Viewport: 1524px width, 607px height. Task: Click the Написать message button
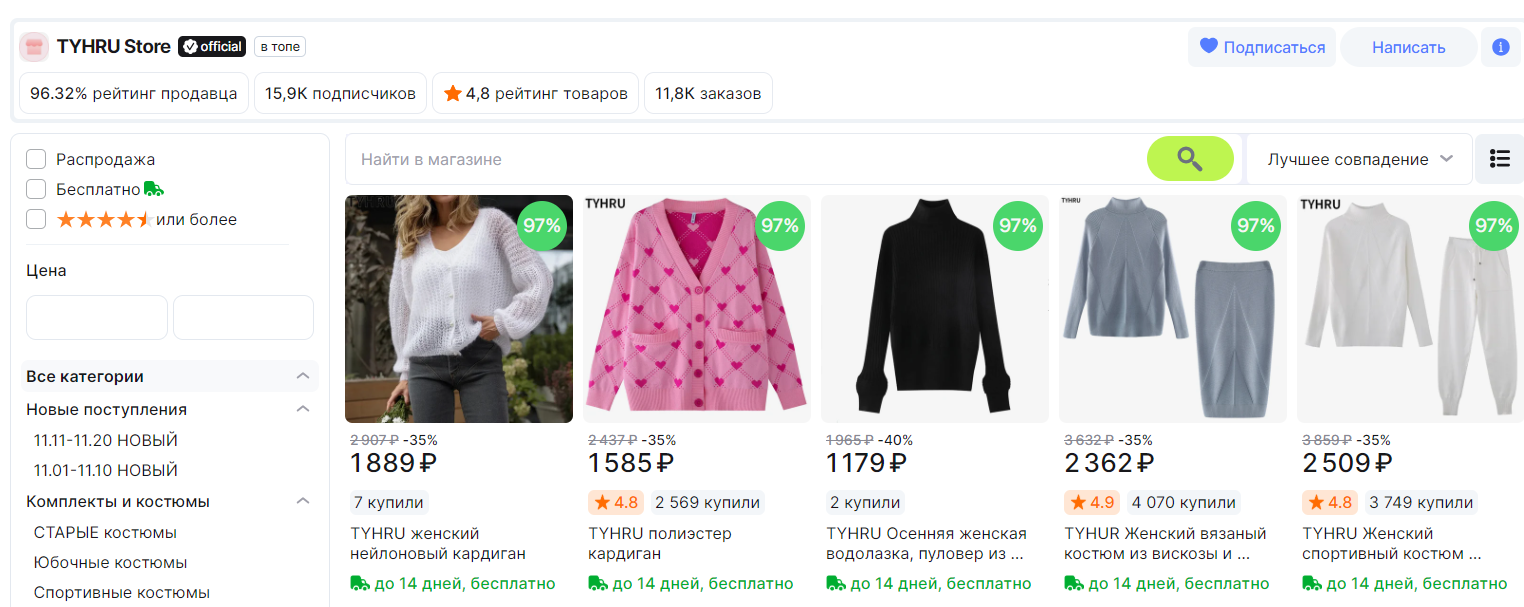1408,47
